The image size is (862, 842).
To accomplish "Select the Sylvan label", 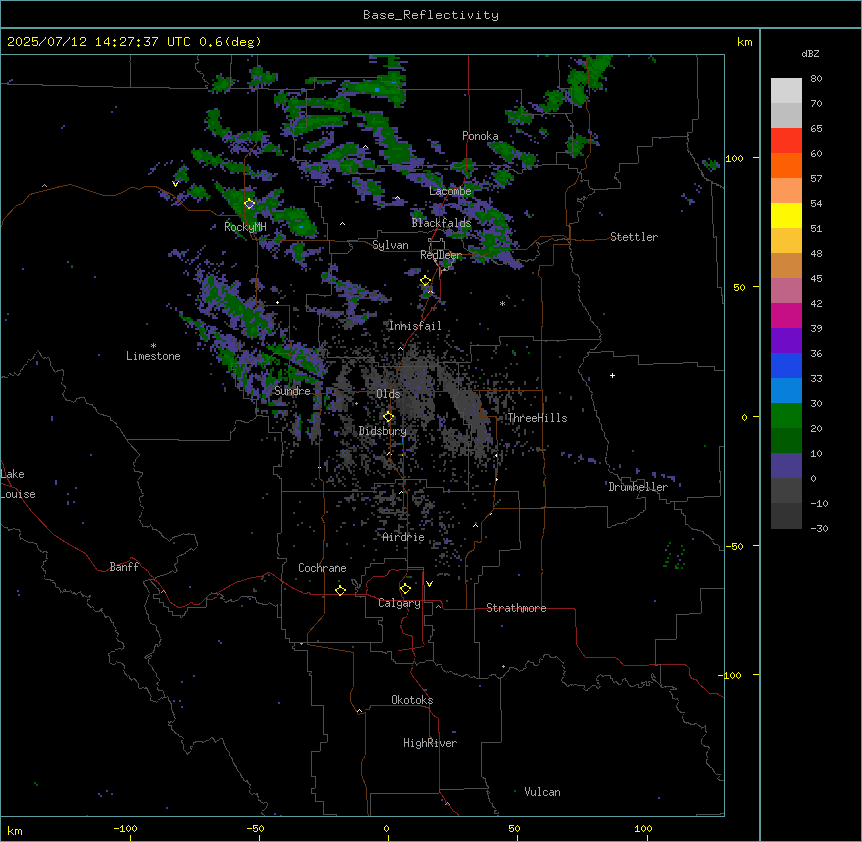I will point(390,245).
